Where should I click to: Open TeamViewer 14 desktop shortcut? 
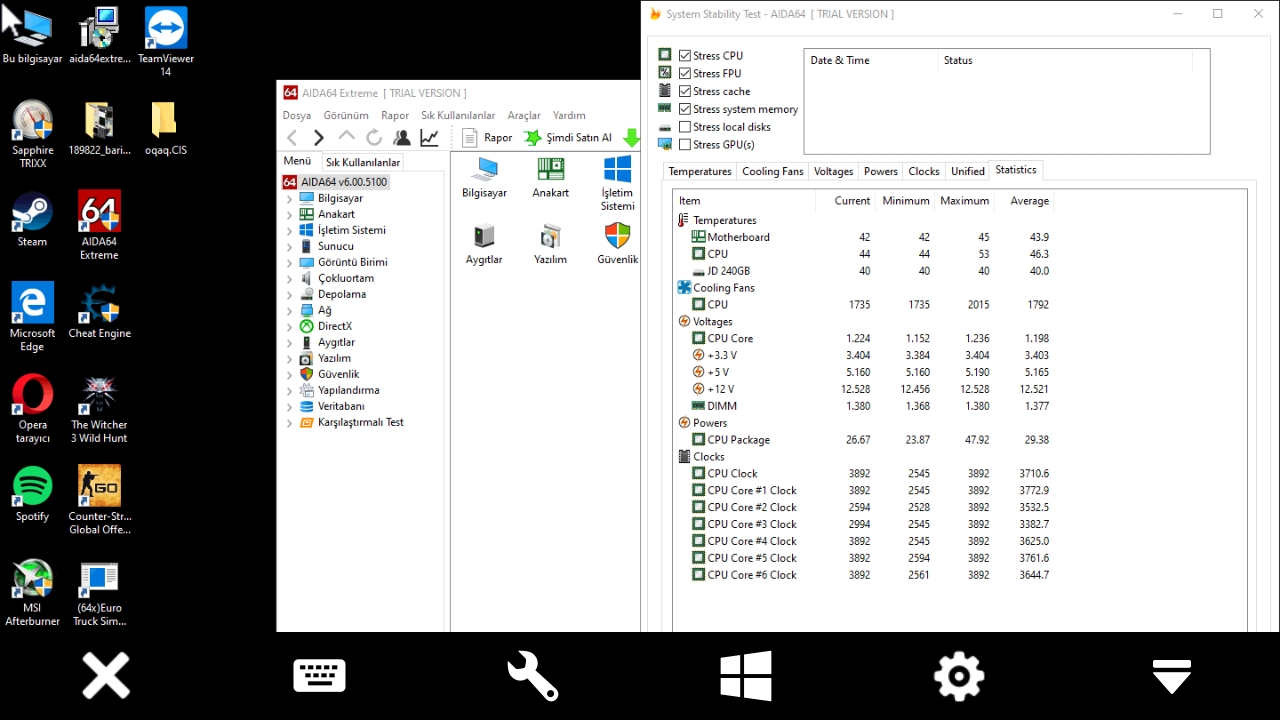tap(165, 42)
